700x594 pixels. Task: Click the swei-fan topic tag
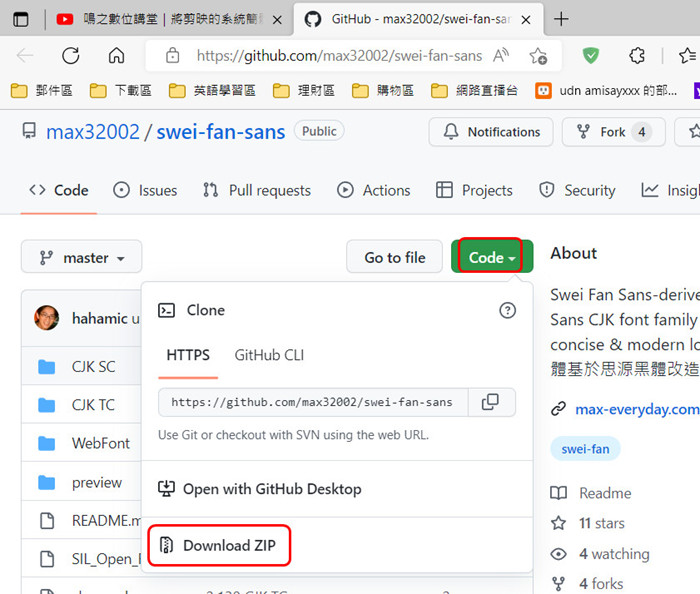click(585, 449)
